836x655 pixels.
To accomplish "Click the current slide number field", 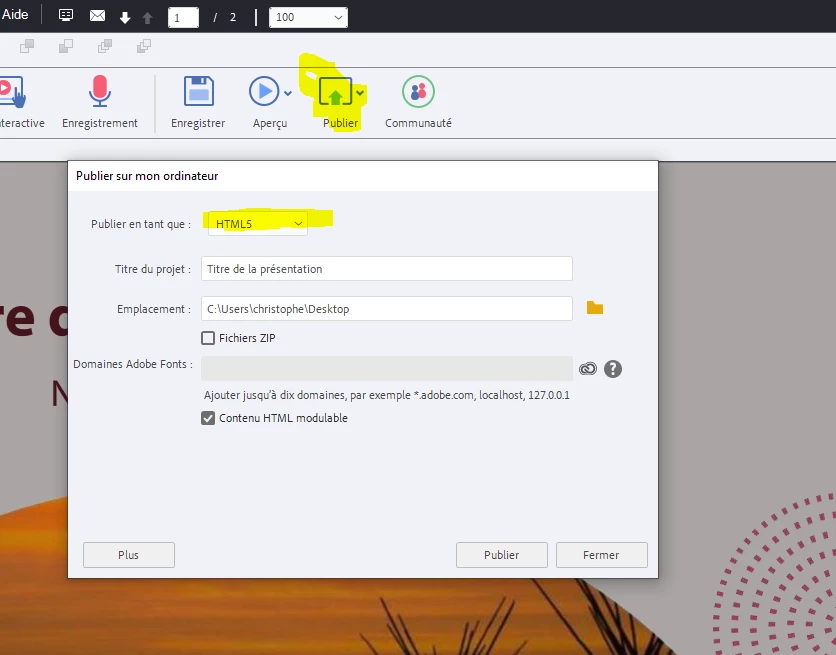I will (183, 17).
